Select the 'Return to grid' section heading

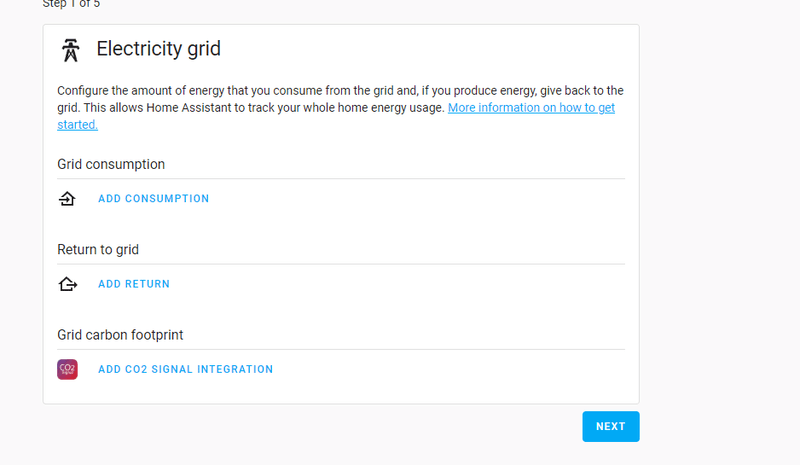(x=98, y=249)
